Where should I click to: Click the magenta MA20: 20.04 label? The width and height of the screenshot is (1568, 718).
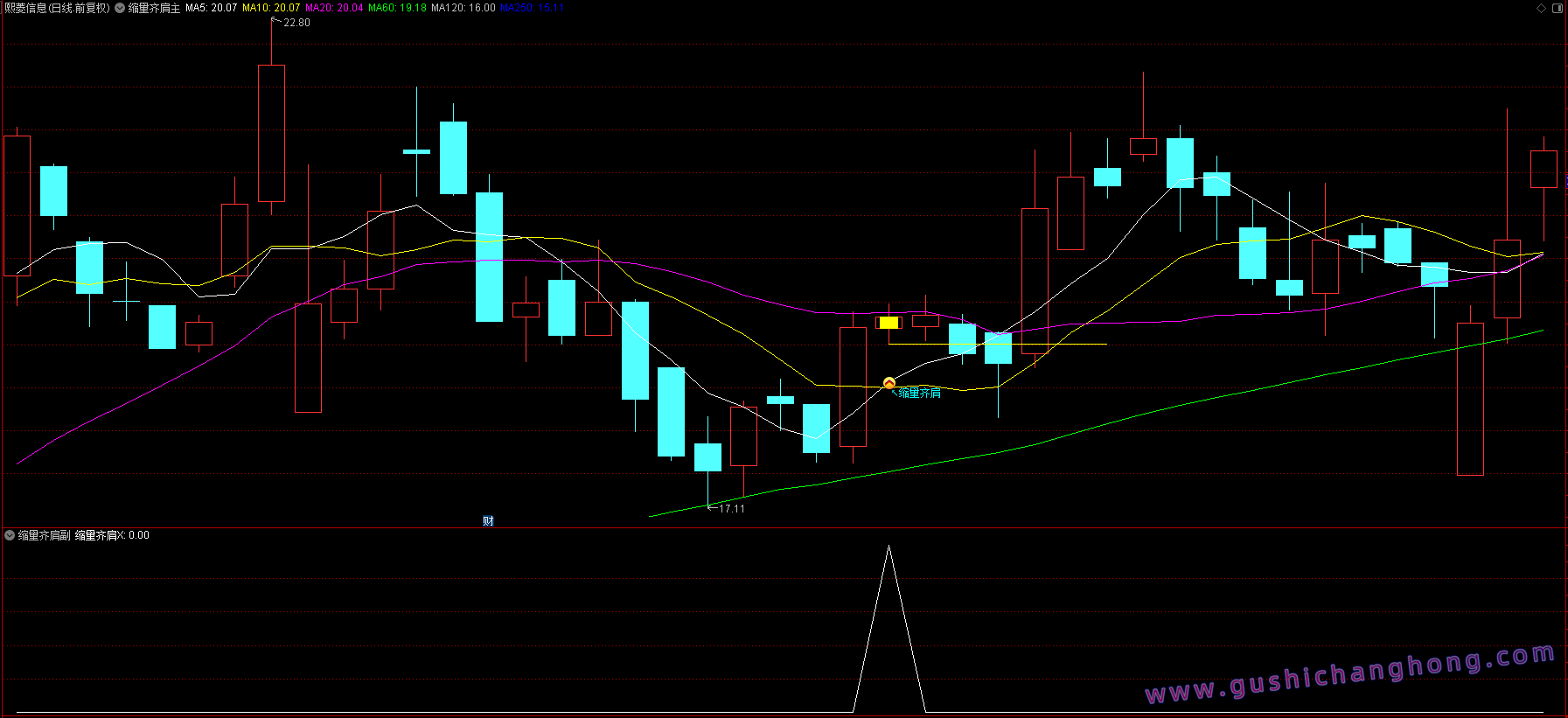334,8
